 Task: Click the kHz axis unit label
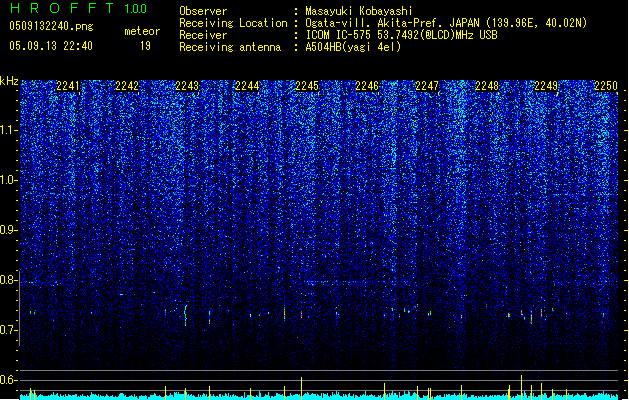9,81
